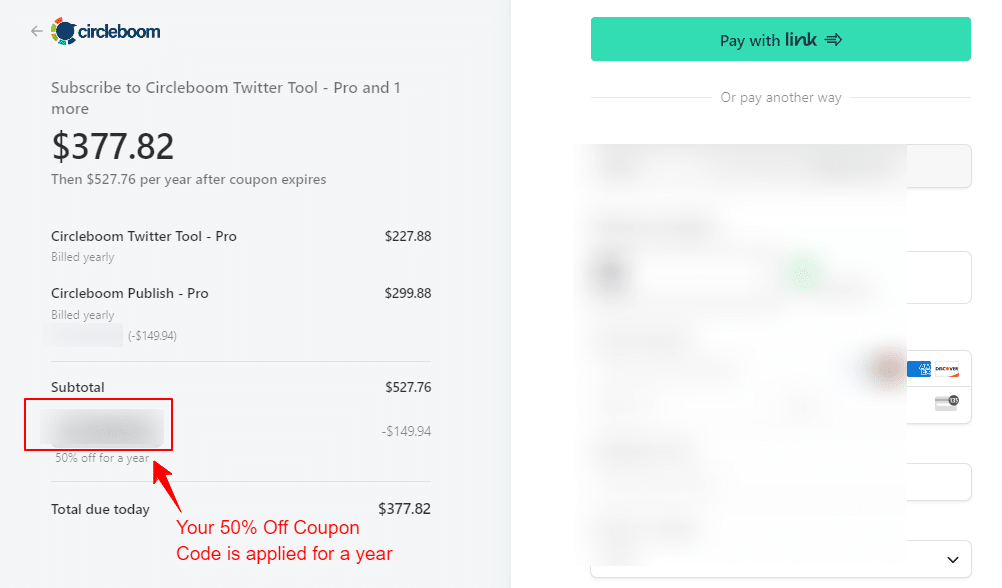Screen dimensions: 1002x588
Task: Click the arrow icon on Pay with link
Action: (x=833, y=40)
